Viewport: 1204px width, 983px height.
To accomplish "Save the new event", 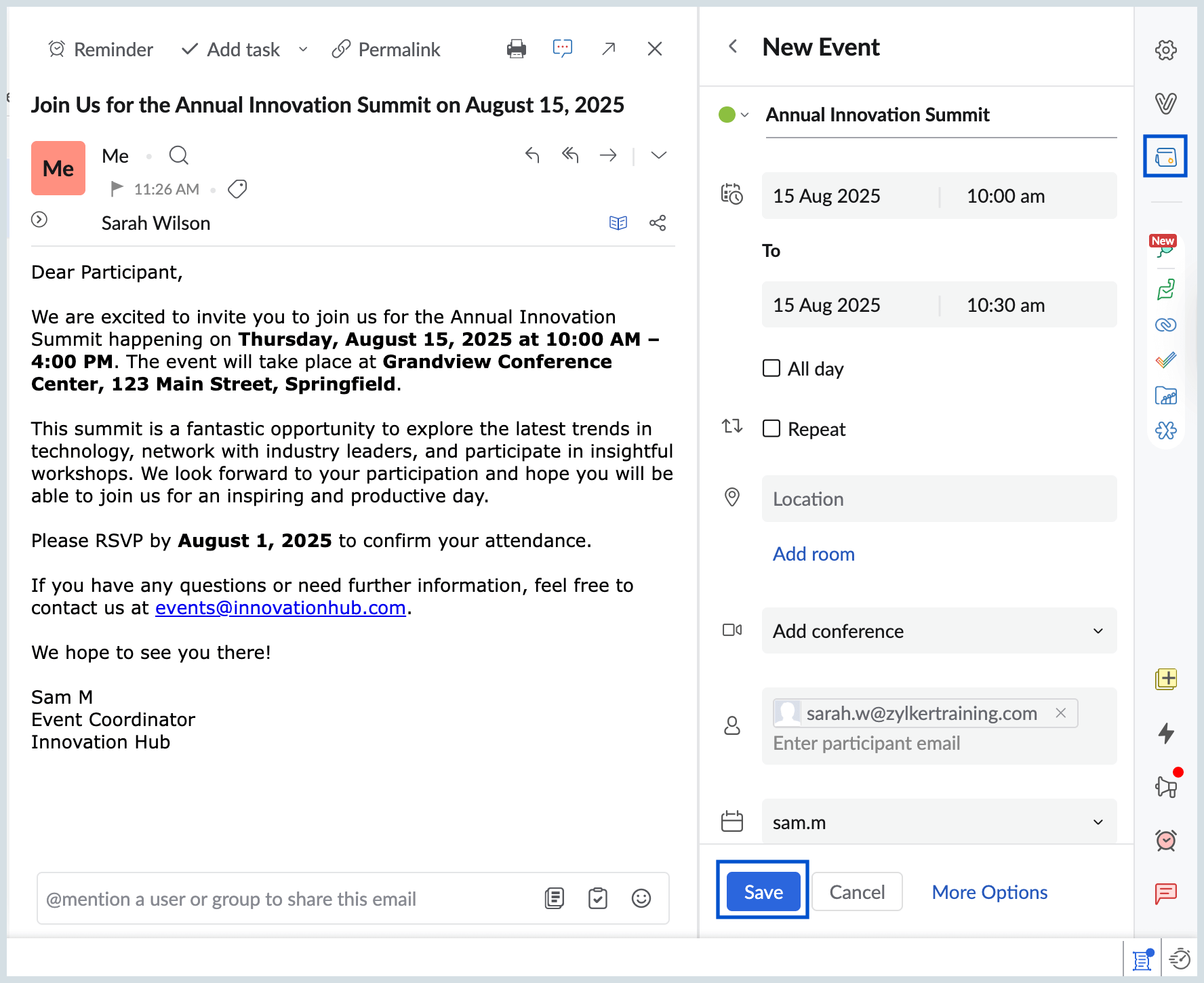I will coord(763,891).
